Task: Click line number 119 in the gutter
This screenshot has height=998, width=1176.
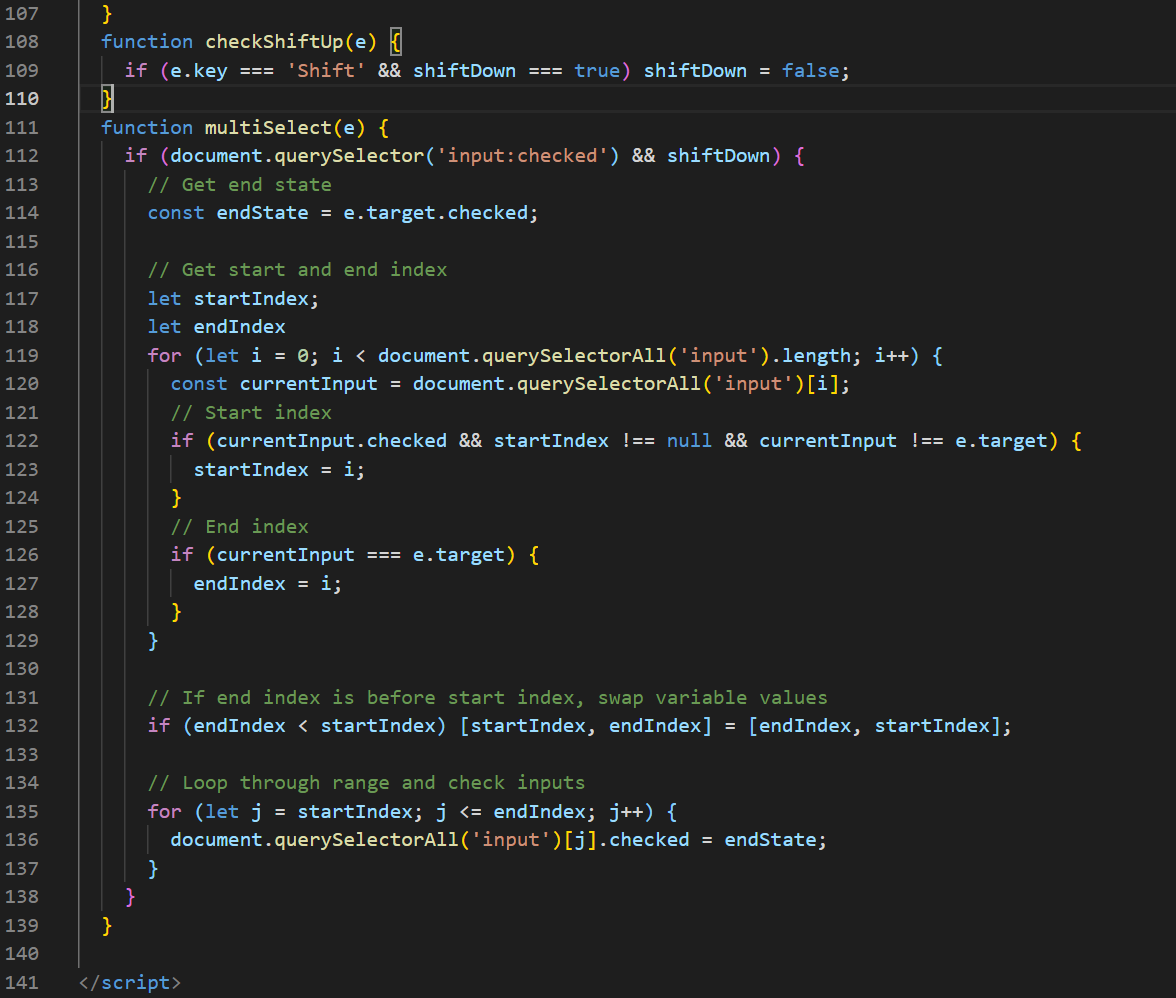Action: click(x=22, y=355)
